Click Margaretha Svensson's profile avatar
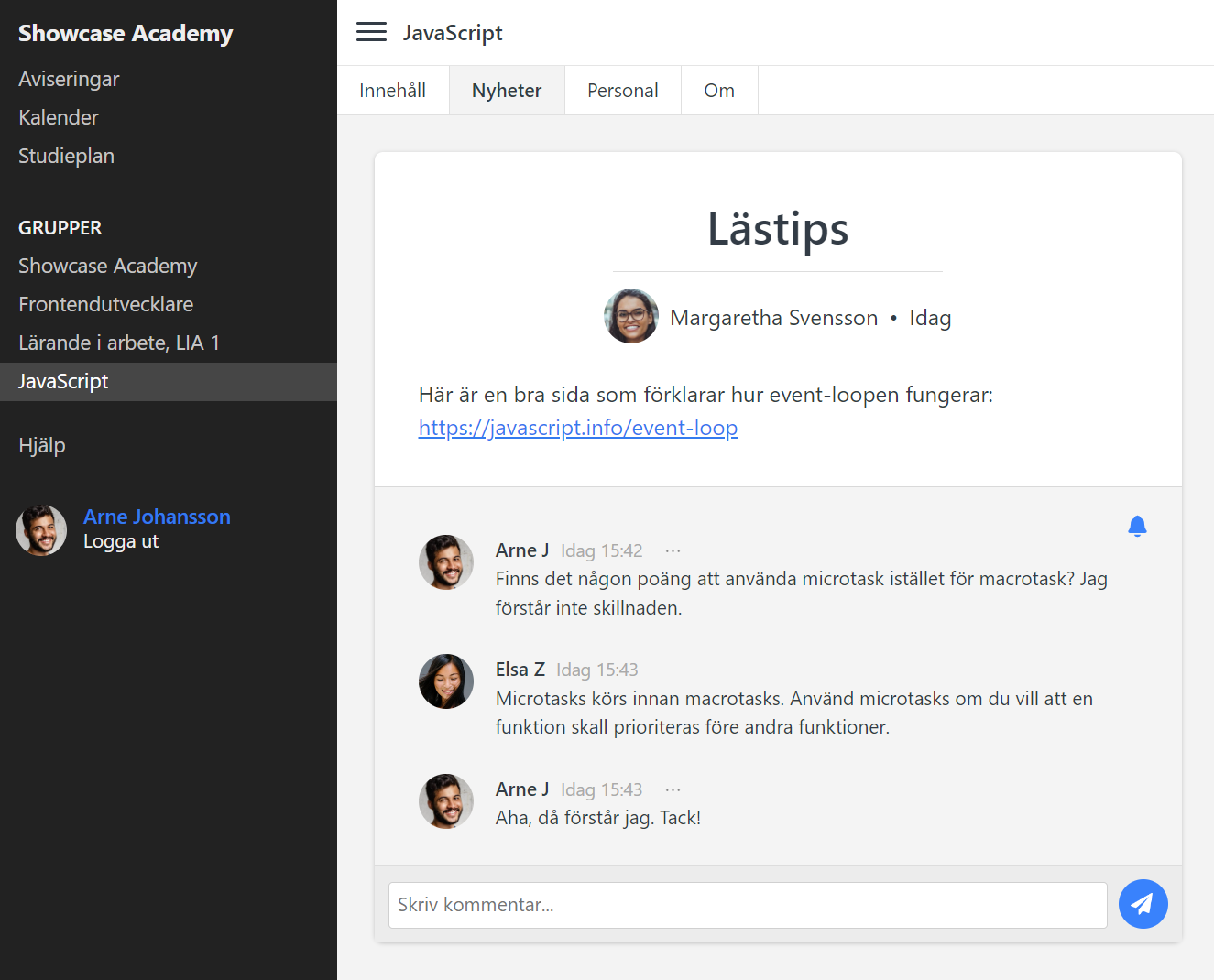The width and height of the screenshot is (1214, 980). click(629, 315)
